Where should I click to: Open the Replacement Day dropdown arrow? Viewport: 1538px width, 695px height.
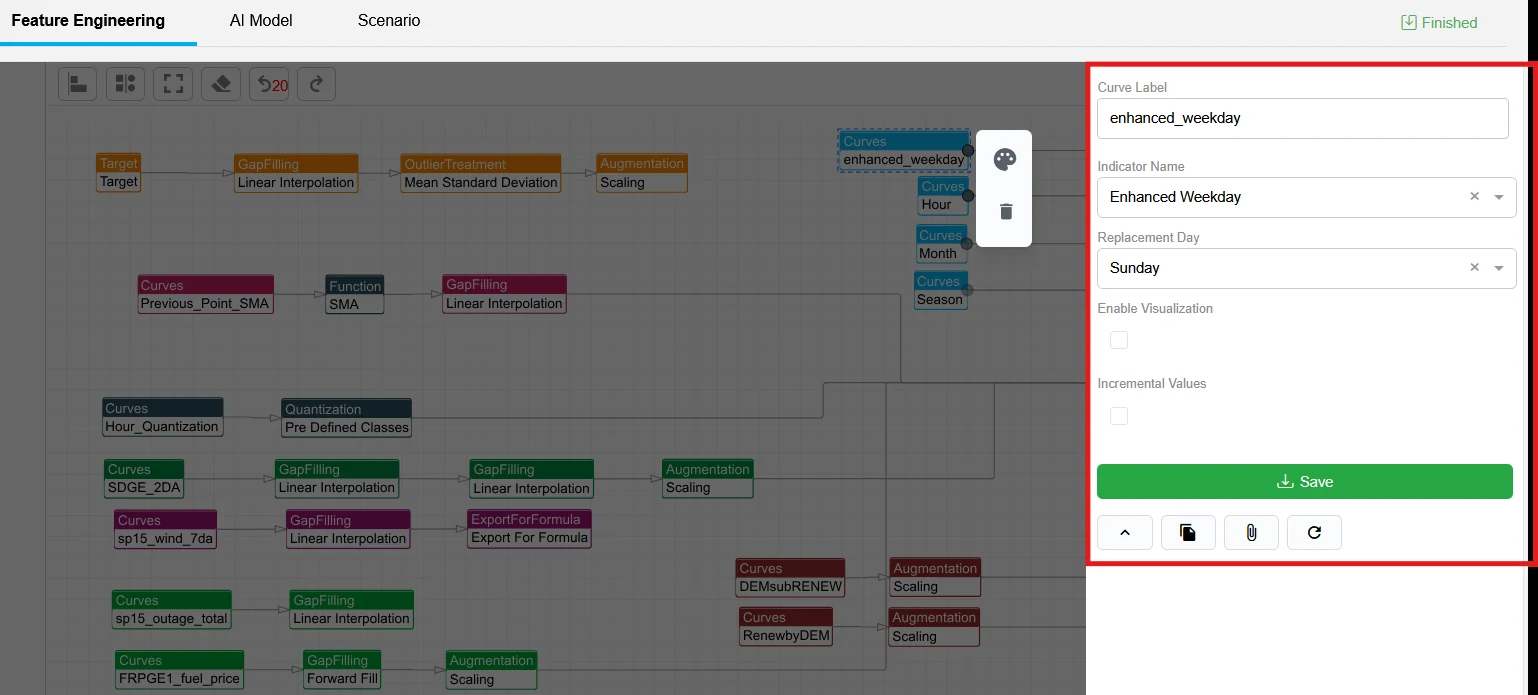(1499, 268)
